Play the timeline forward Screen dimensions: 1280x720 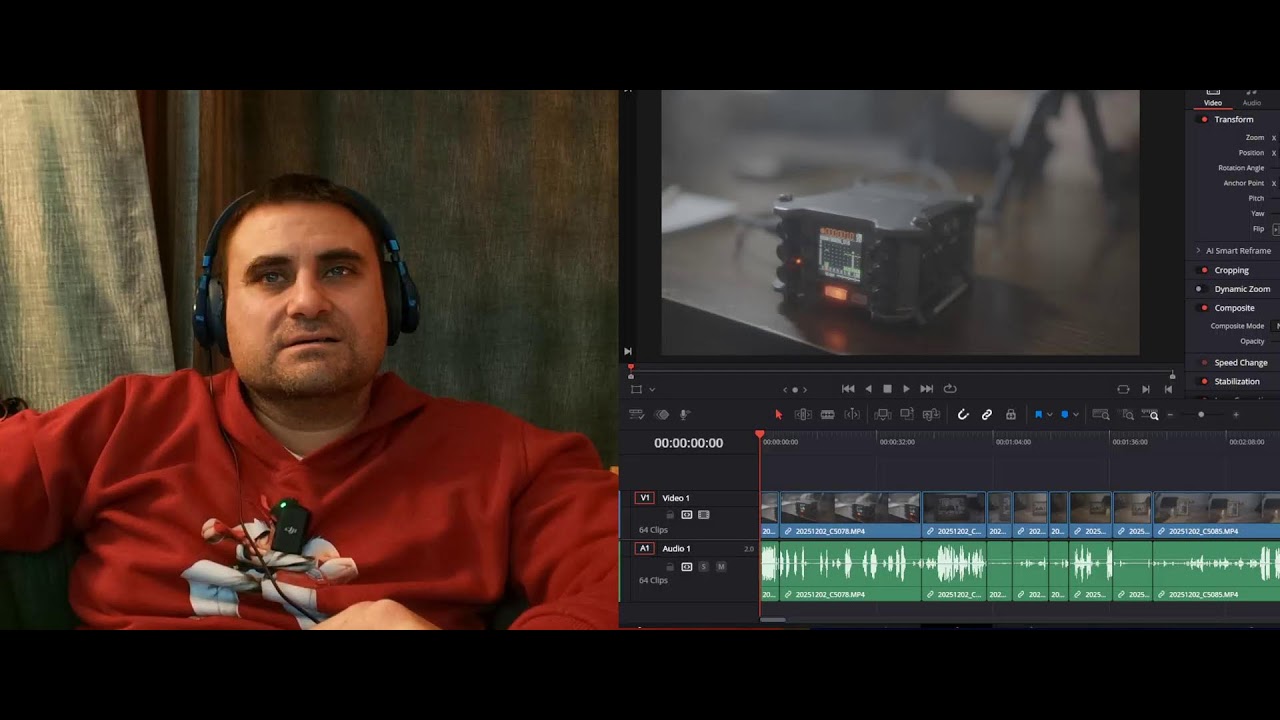[906, 389]
